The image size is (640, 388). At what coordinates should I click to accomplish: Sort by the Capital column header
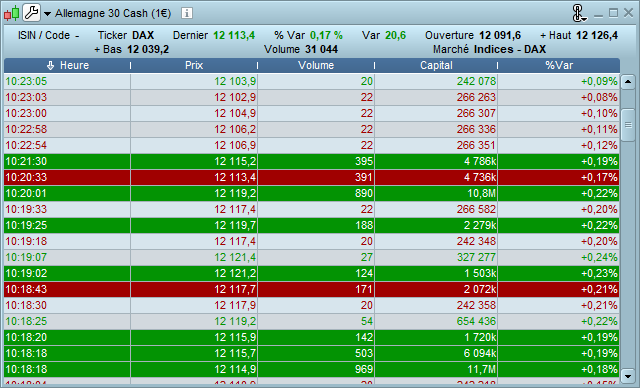click(x=436, y=65)
